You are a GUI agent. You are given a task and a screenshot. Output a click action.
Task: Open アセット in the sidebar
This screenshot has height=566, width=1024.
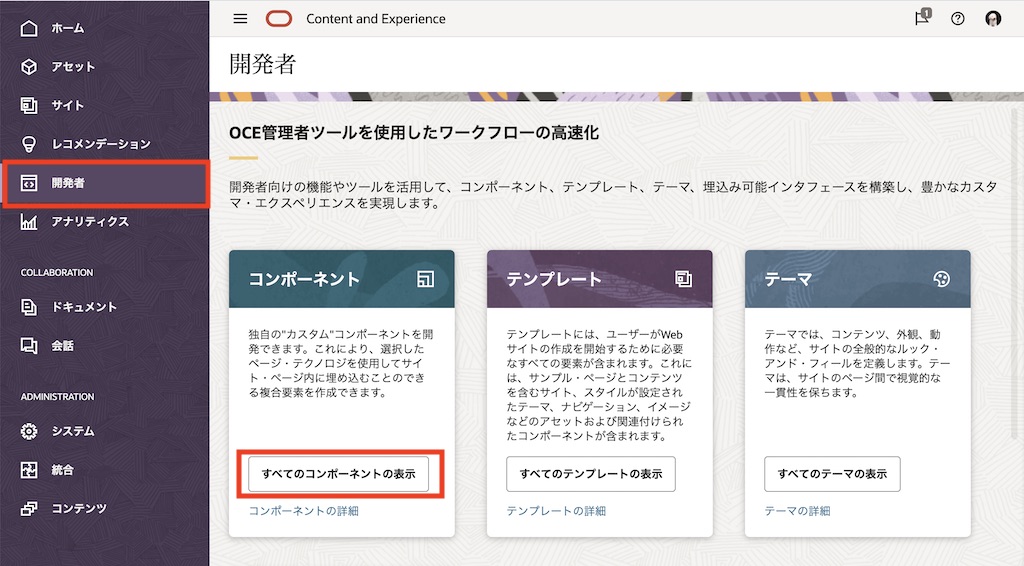(73, 67)
